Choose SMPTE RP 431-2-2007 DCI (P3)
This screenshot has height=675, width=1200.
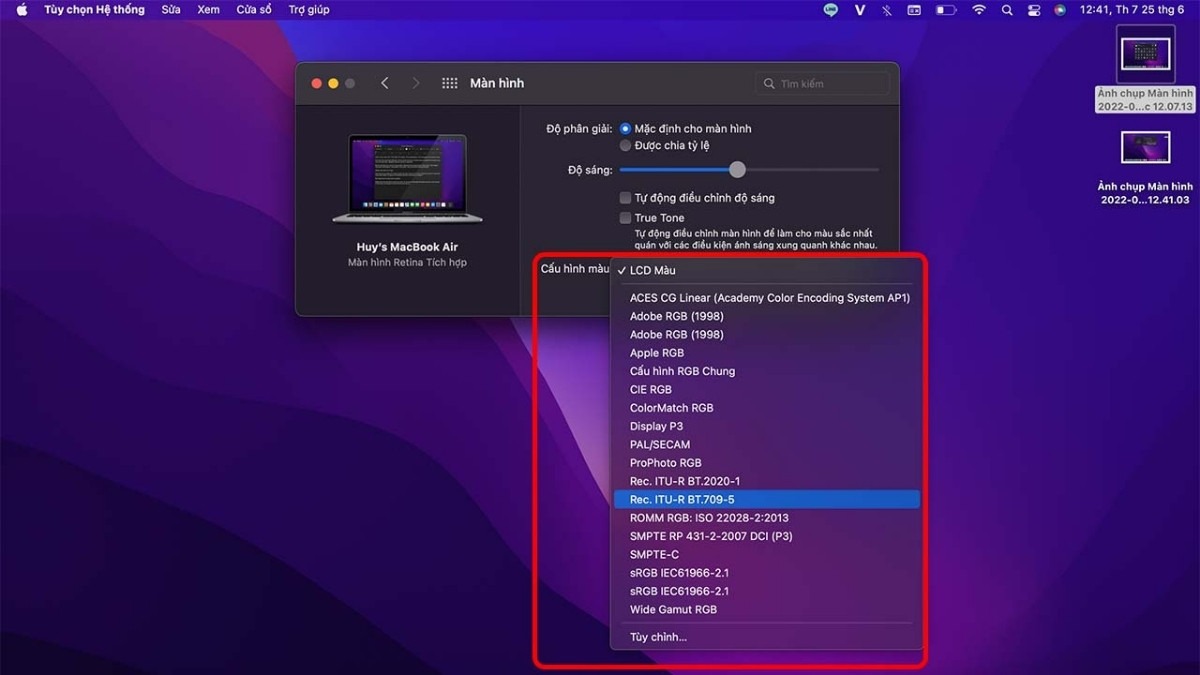767,536
